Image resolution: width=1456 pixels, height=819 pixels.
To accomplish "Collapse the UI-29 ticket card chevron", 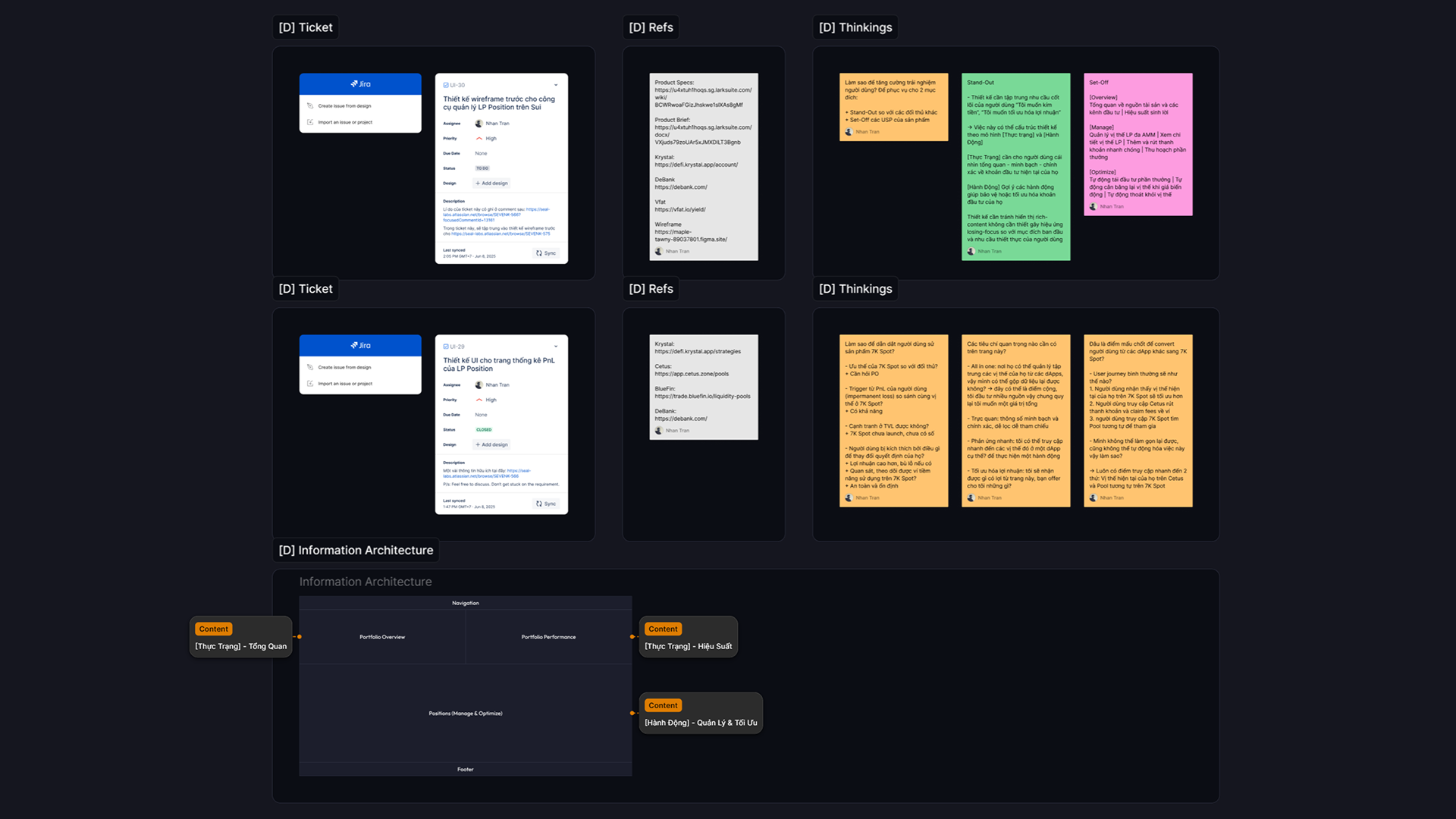I will pos(556,347).
